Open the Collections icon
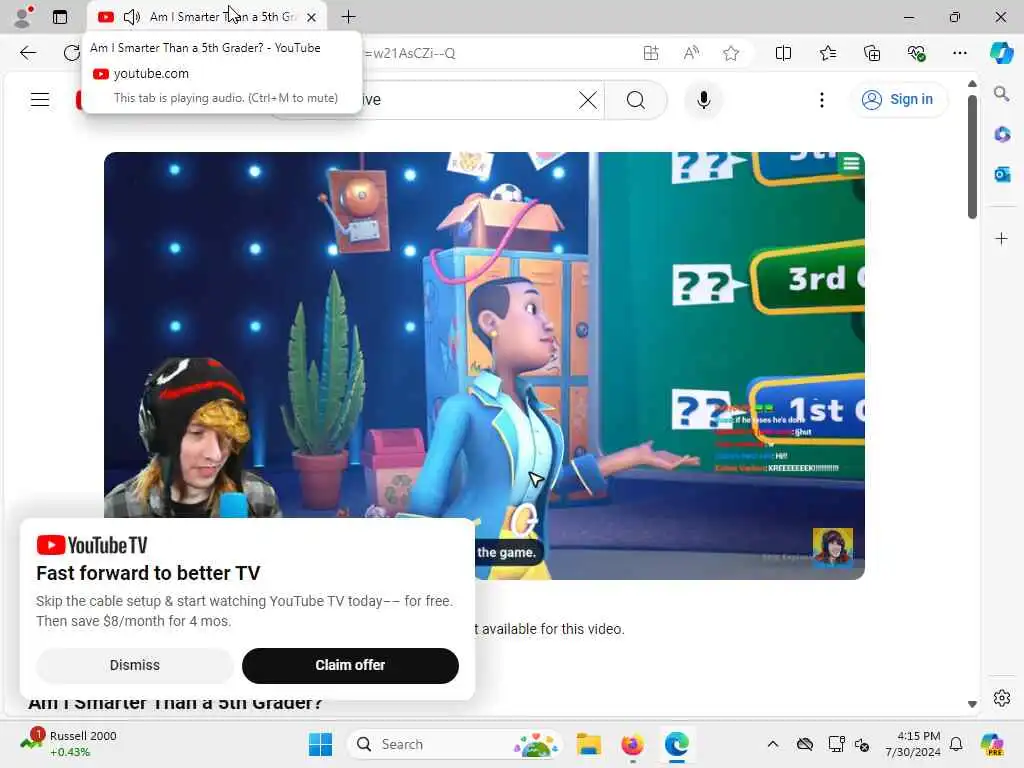The width and height of the screenshot is (1024, 768). pyautogui.click(x=872, y=53)
